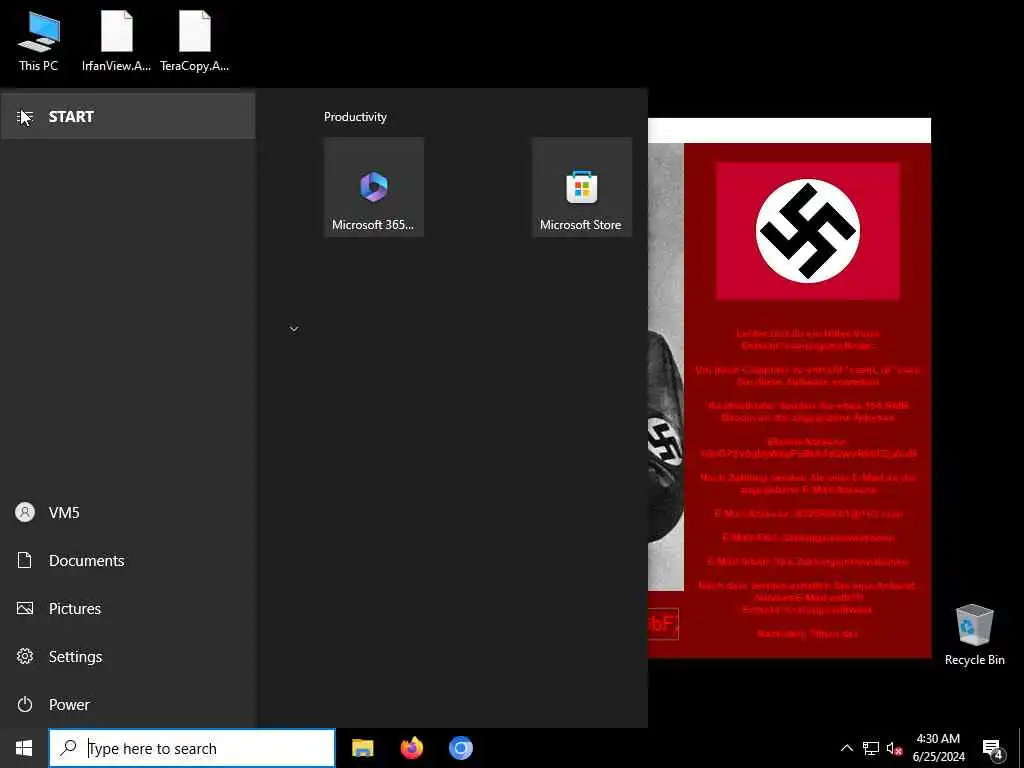
Task: Select the TeraCopy desktop file
Action: pyautogui.click(x=195, y=40)
